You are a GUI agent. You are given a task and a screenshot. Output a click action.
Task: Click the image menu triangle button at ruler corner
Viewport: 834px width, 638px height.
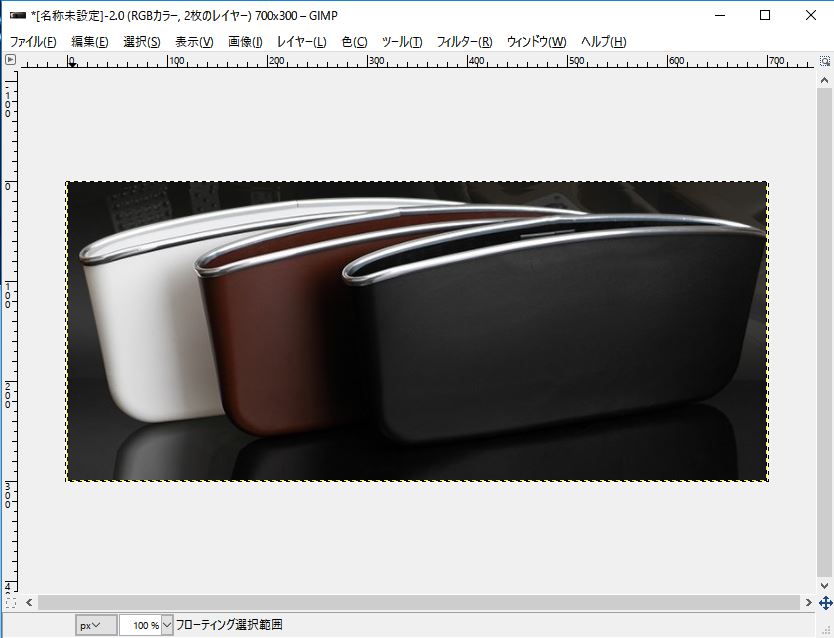(x=10, y=60)
